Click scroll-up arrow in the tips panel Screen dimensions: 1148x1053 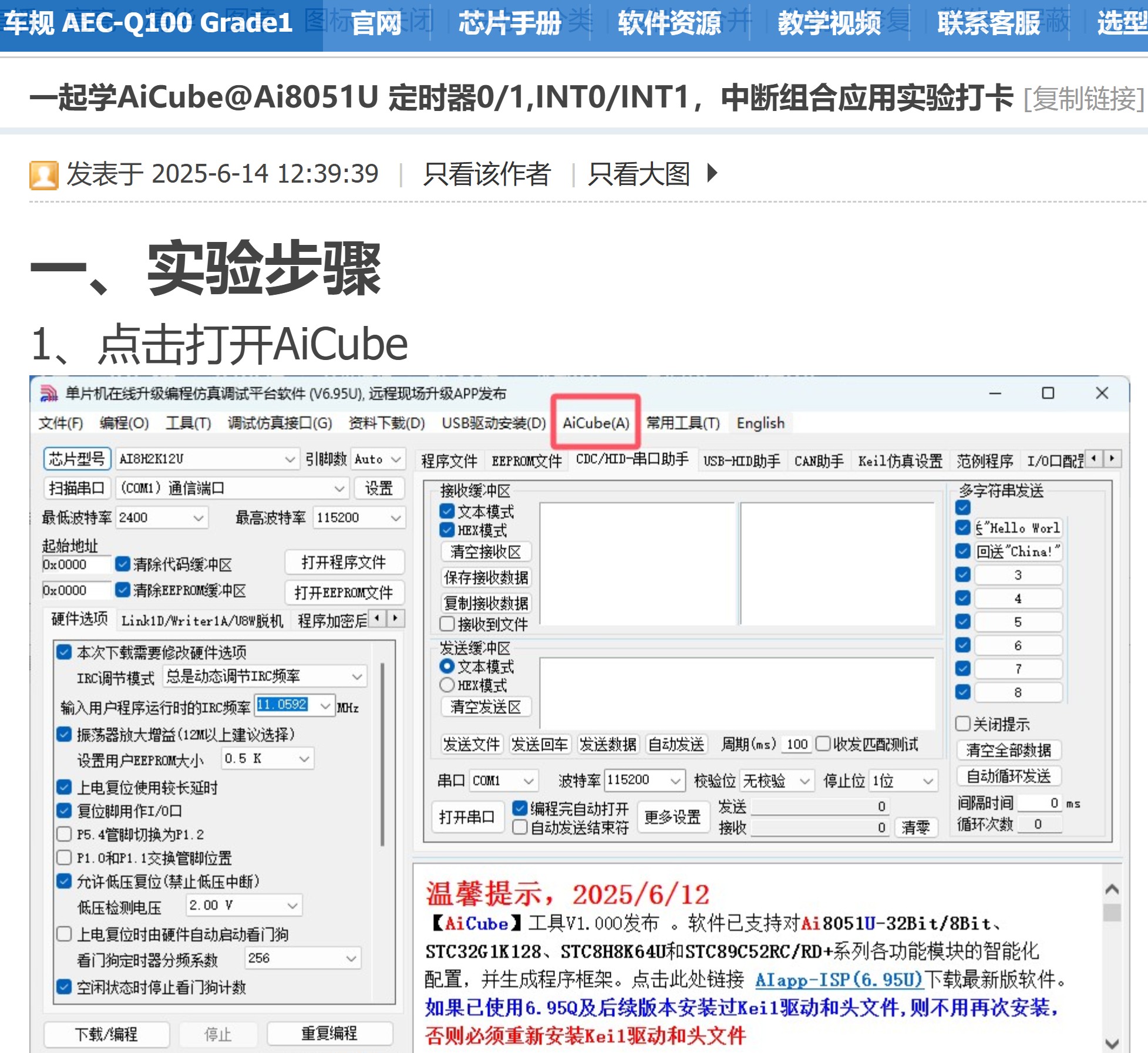[1112, 889]
